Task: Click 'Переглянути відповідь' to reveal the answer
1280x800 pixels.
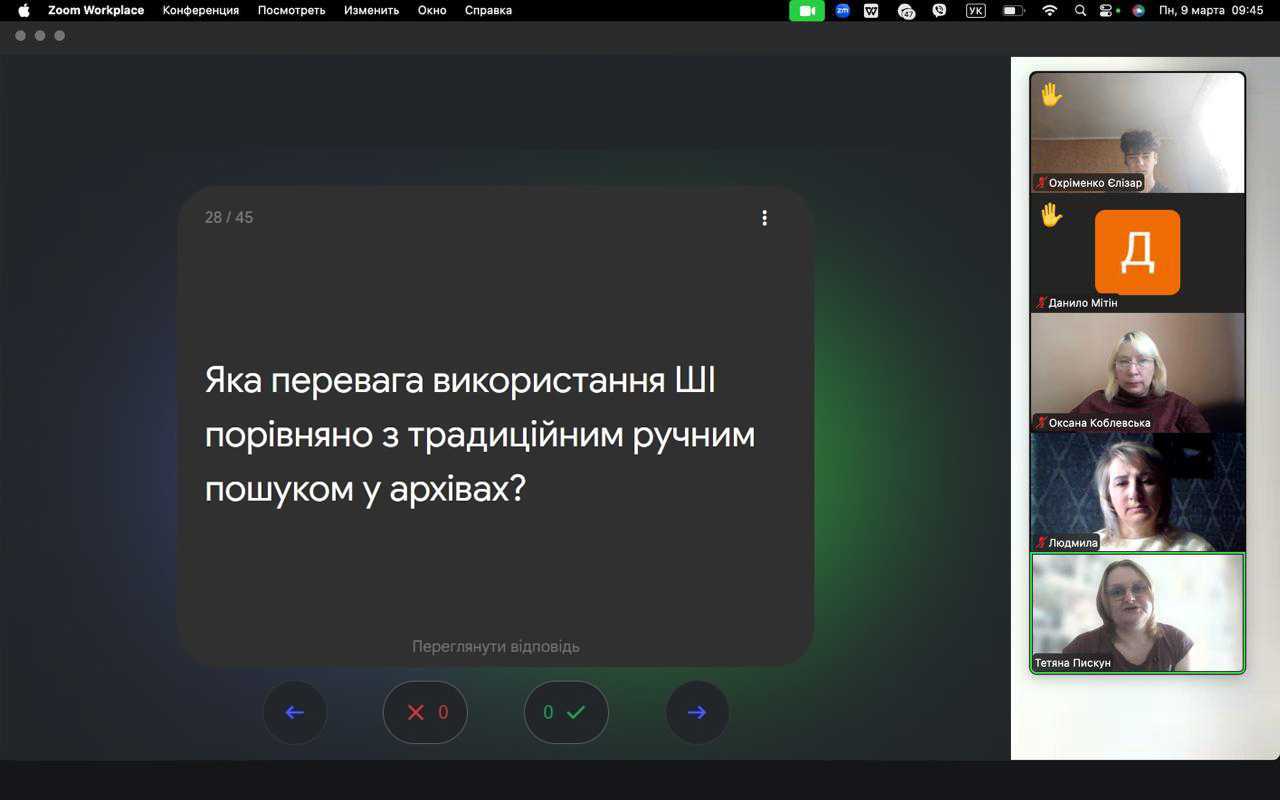Action: pyautogui.click(x=495, y=646)
